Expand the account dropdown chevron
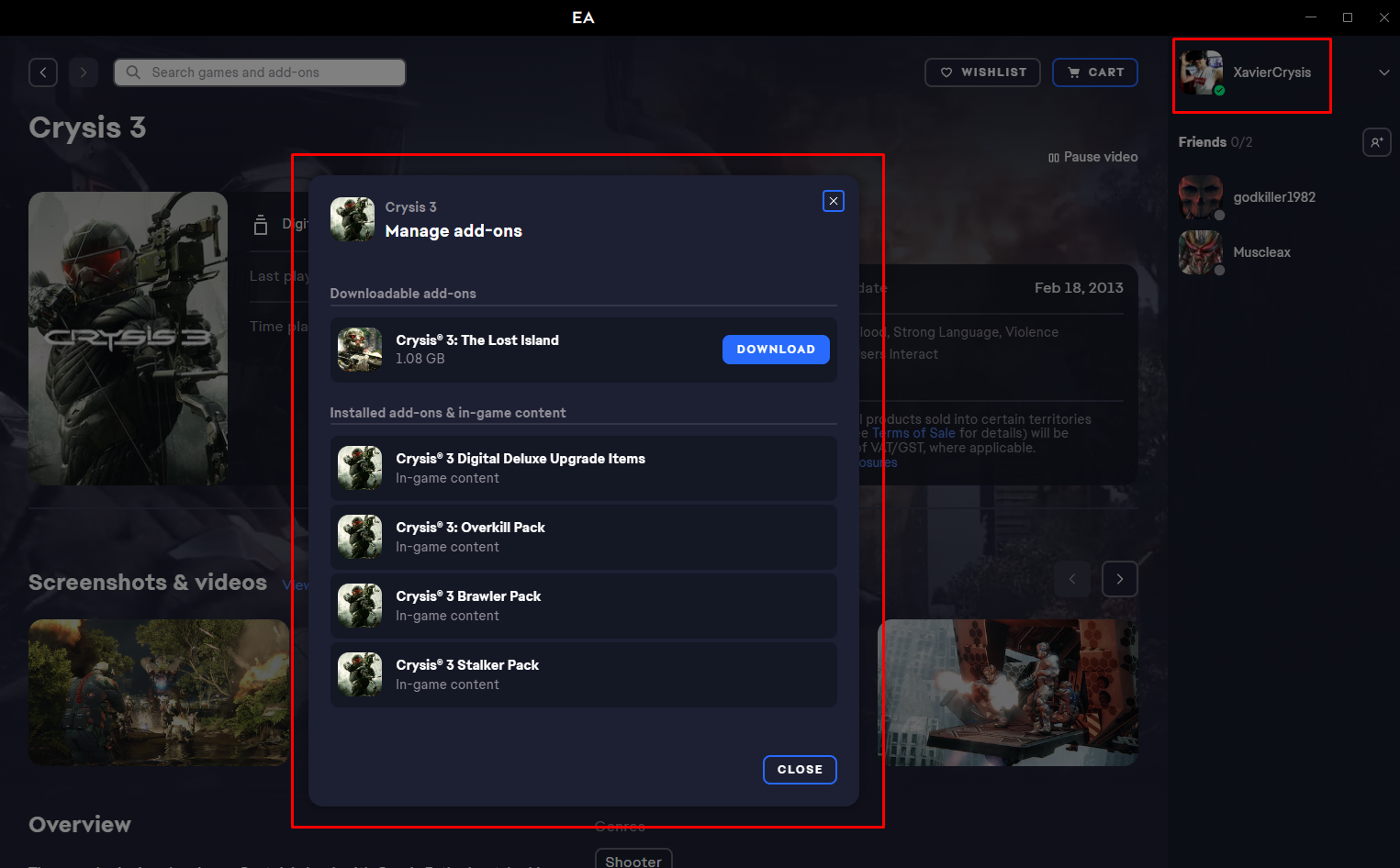Viewport: 1400px width, 868px height. [1384, 72]
